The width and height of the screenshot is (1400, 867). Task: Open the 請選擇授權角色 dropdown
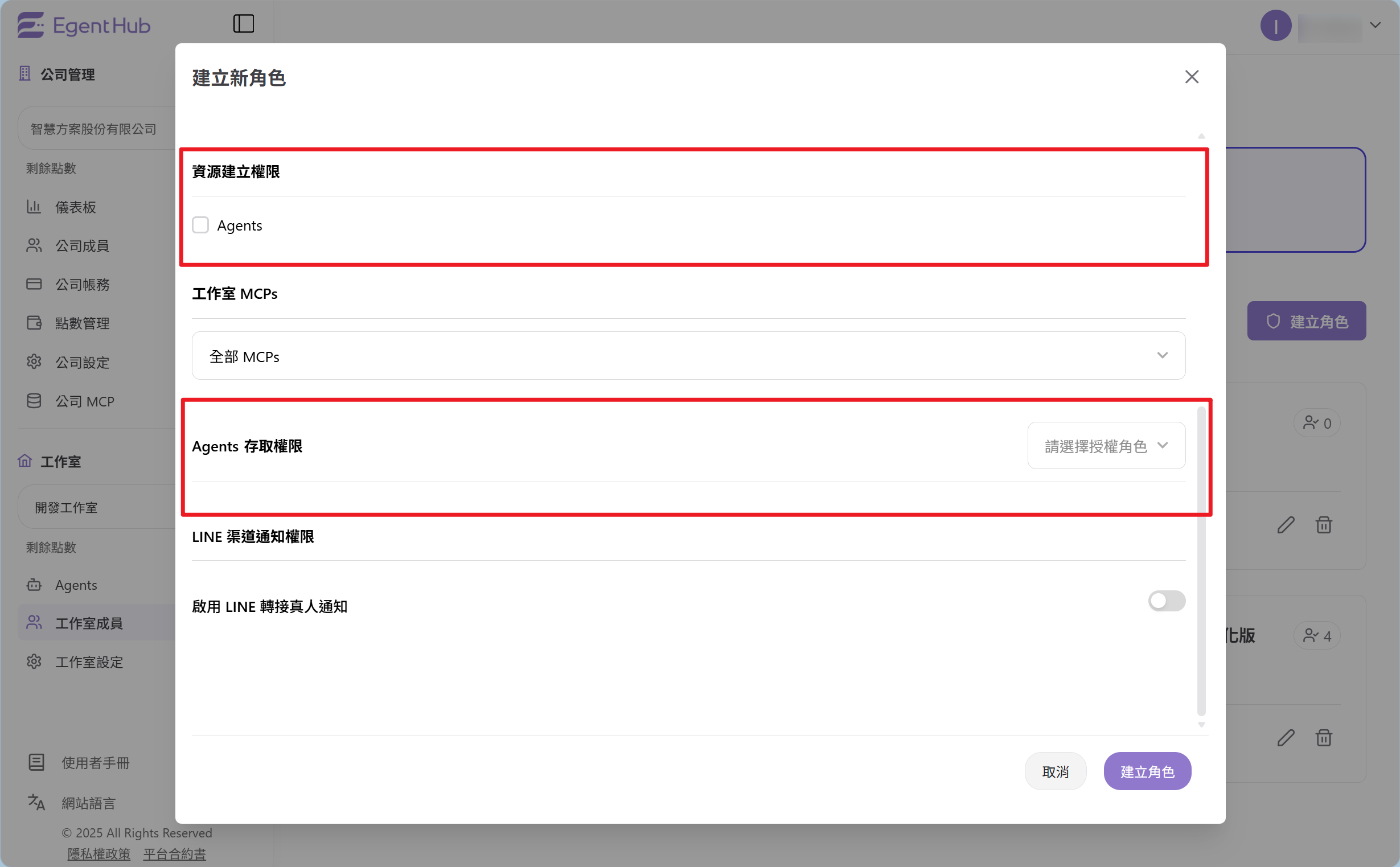tap(1106, 446)
